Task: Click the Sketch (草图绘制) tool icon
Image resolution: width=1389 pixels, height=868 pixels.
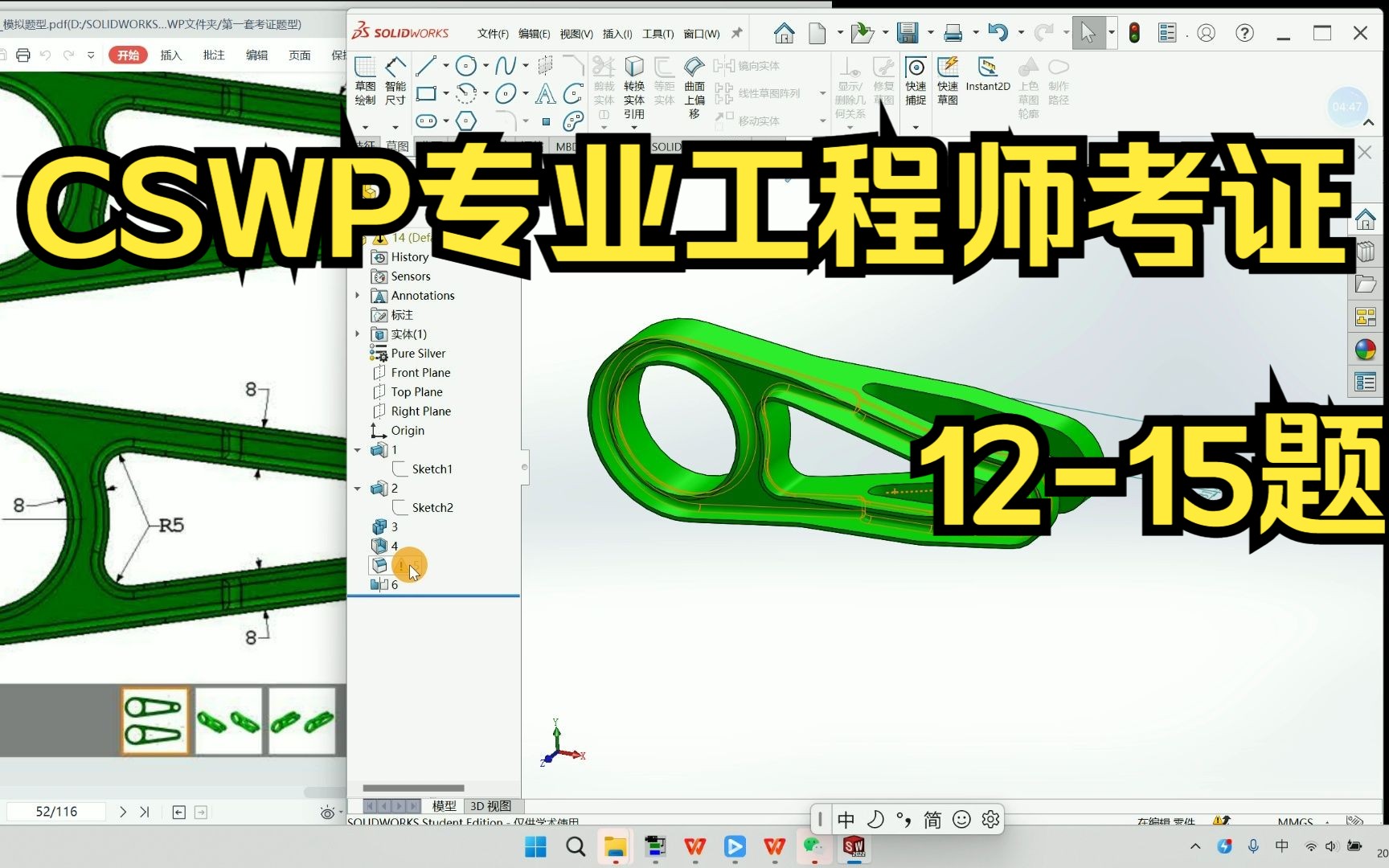Action: click(365, 66)
